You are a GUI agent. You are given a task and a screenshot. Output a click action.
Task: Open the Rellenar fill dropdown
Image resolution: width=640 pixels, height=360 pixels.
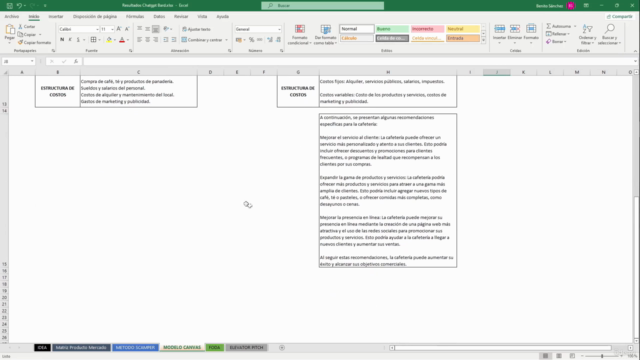pos(558,34)
